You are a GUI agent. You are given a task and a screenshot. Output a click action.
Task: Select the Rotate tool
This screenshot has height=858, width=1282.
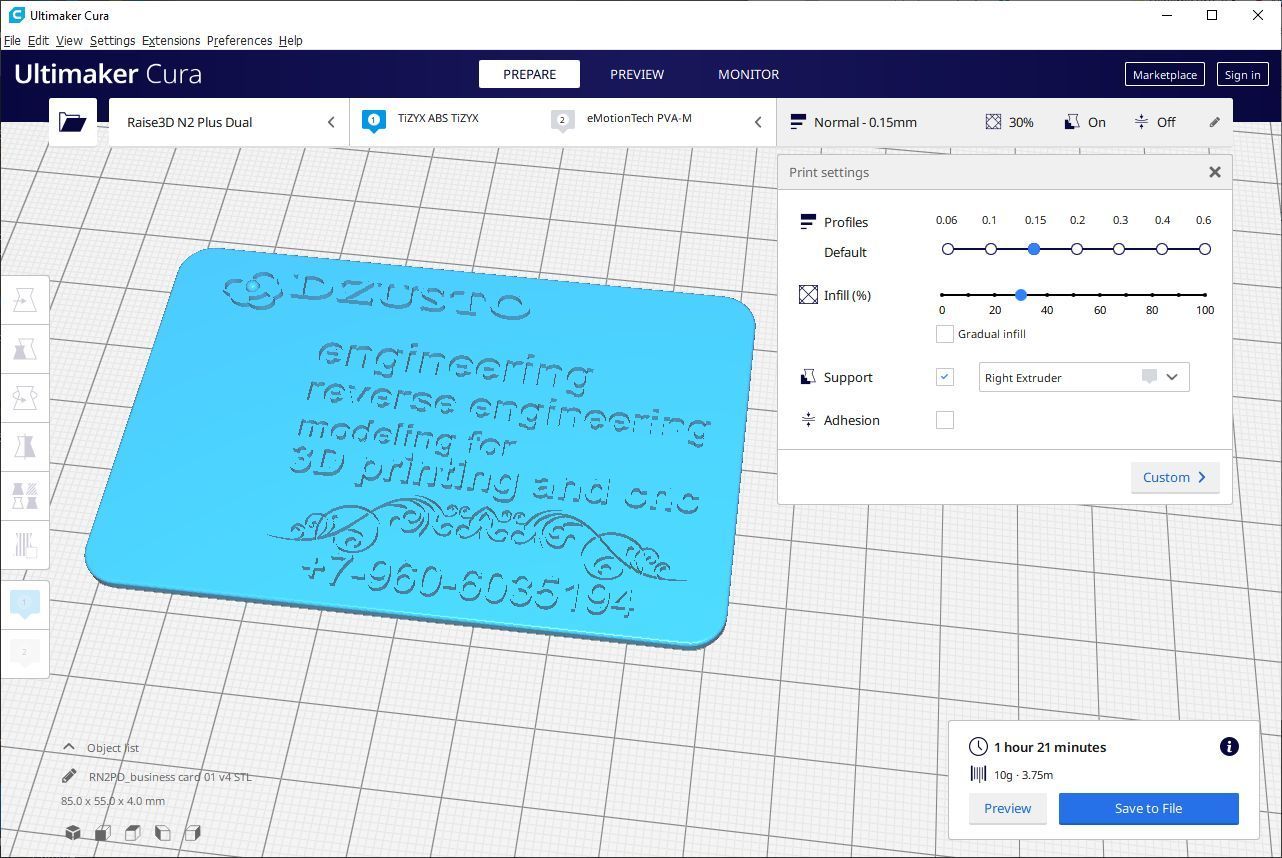(x=25, y=398)
